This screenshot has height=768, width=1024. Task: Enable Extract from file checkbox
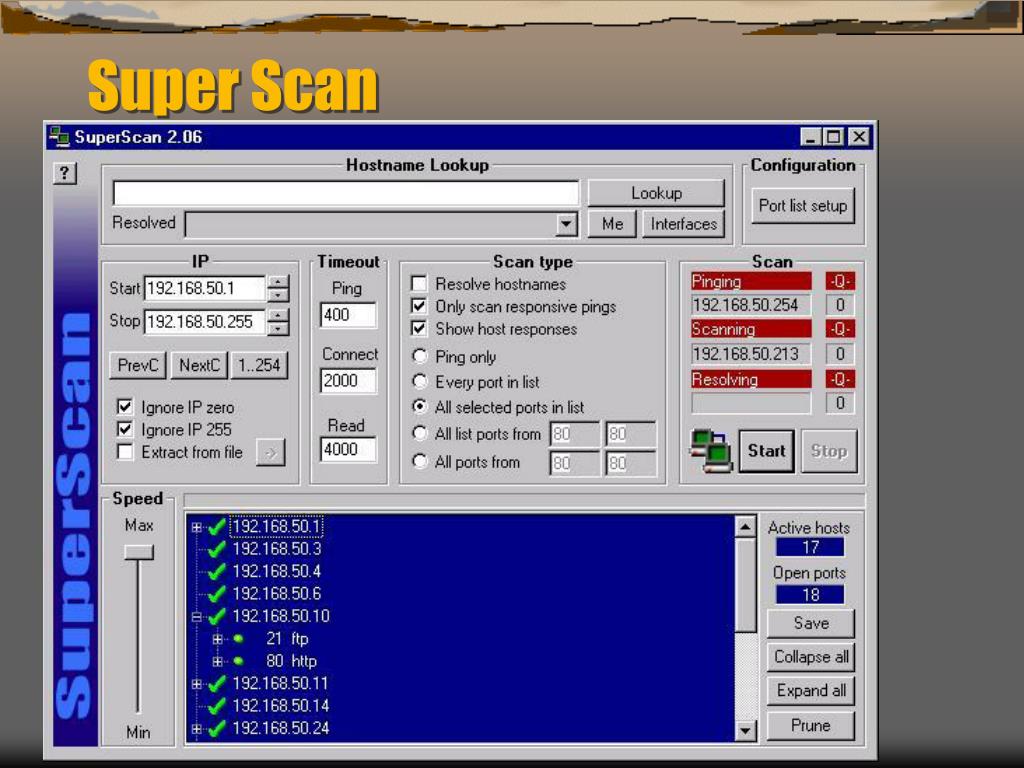pyautogui.click(x=125, y=452)
